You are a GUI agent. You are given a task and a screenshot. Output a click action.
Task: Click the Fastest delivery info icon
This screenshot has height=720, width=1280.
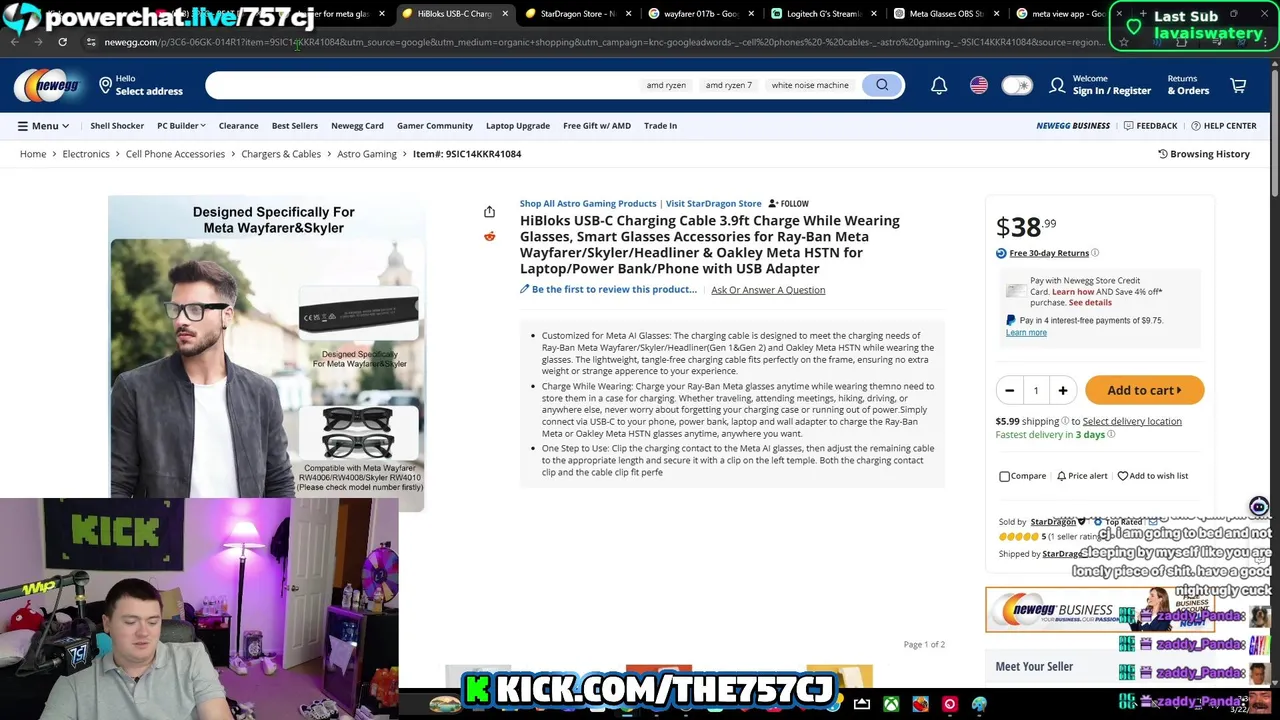(1111, 434)
